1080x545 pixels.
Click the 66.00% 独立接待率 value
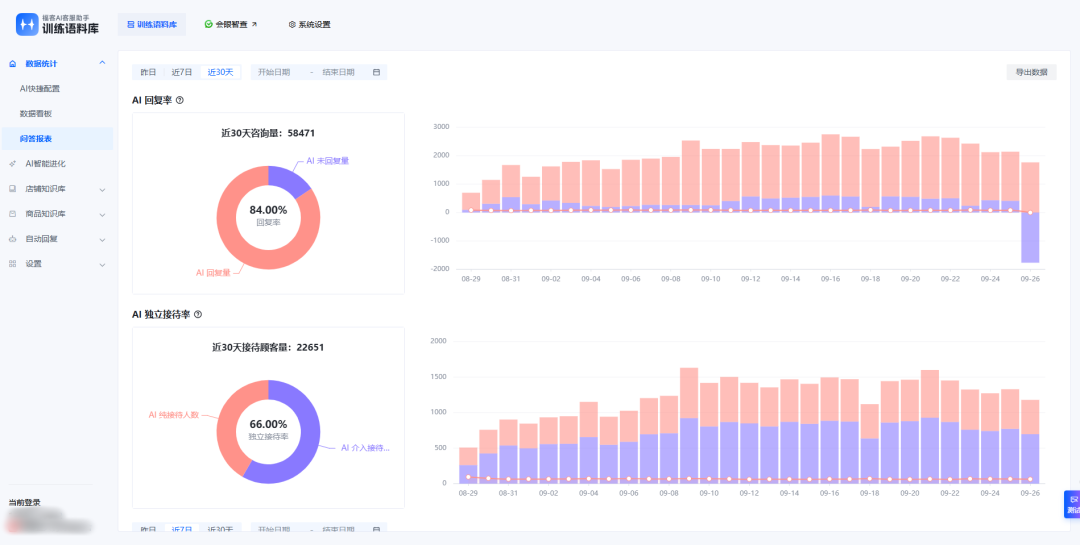(x=269, y=424)
